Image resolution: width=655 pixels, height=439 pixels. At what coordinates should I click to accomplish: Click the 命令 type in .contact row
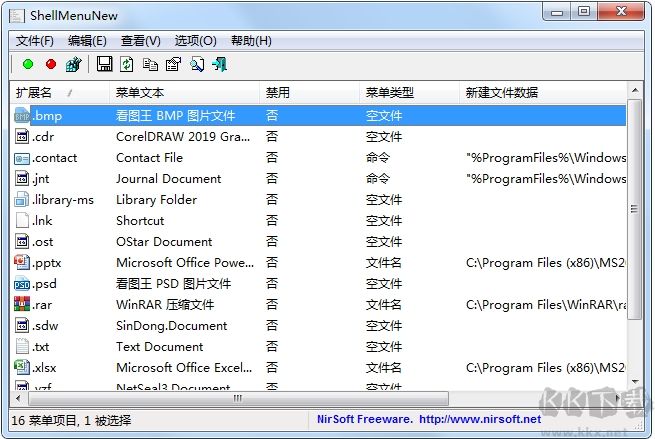378,158
